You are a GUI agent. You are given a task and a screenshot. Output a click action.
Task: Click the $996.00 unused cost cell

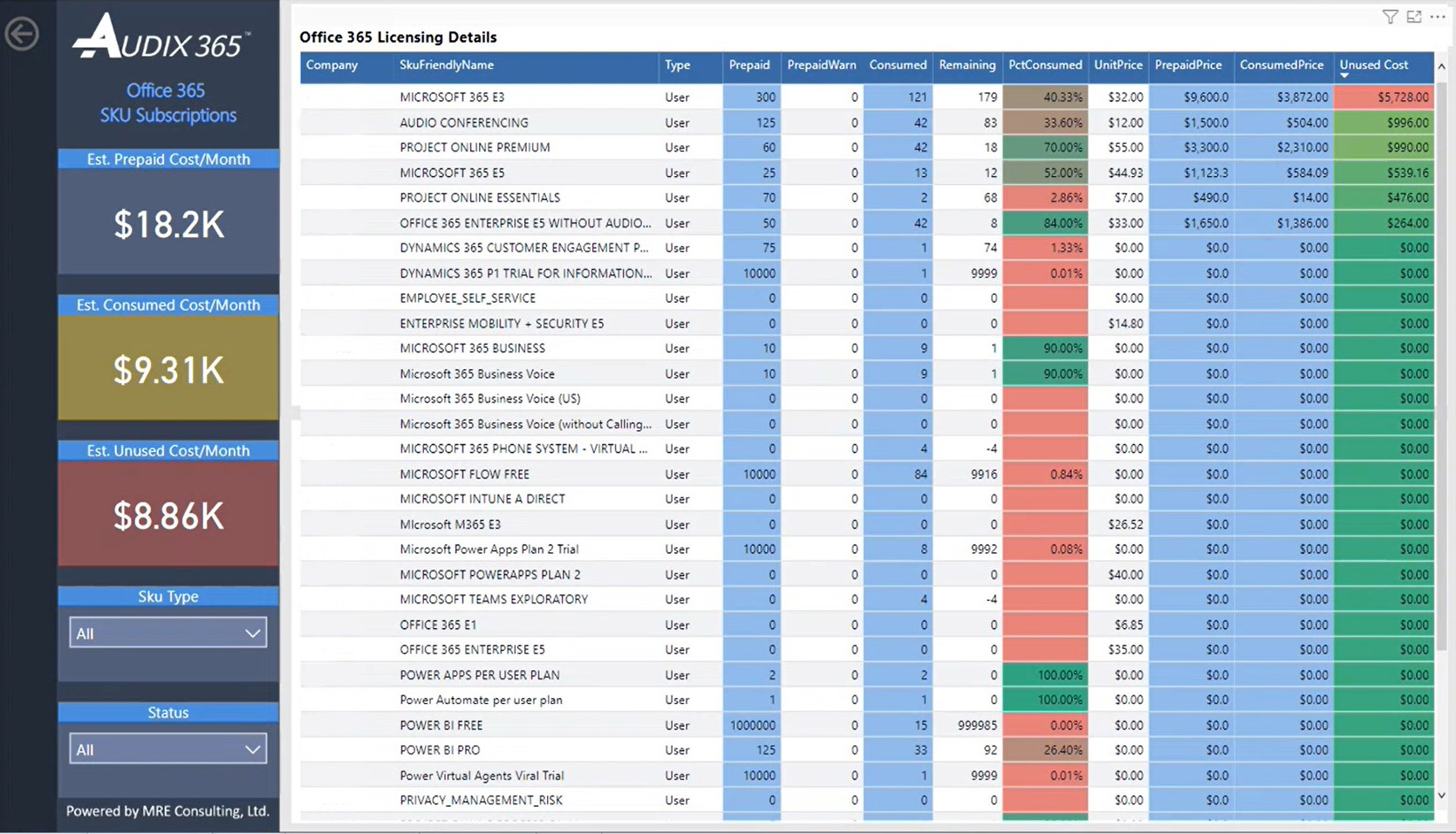click(x=1384, y=123)
